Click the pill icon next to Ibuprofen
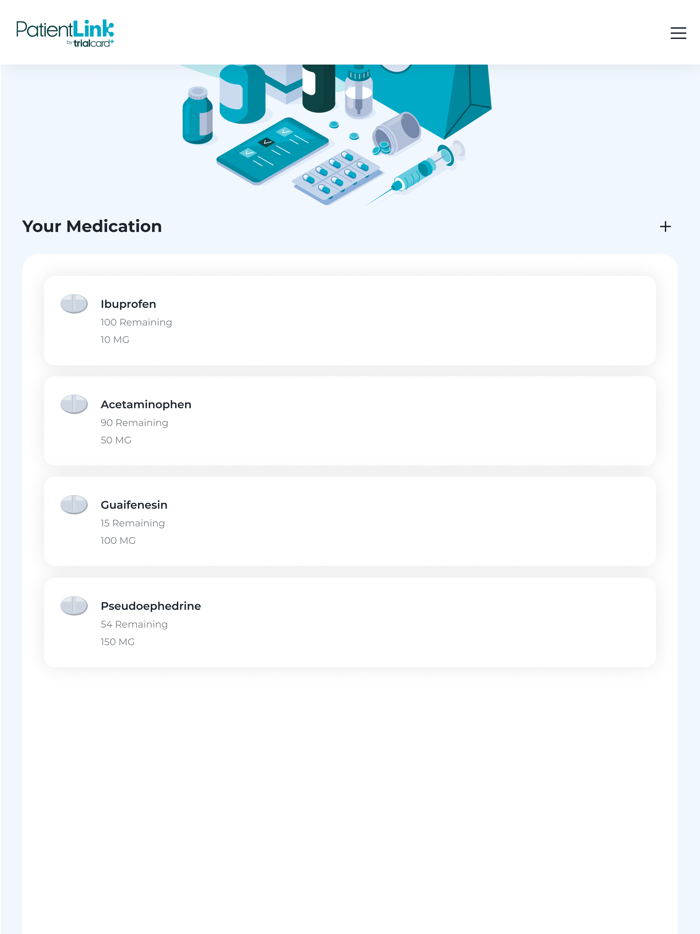This screenshot has height=934, width=700. pyautogui.click(x=74, y=303)
